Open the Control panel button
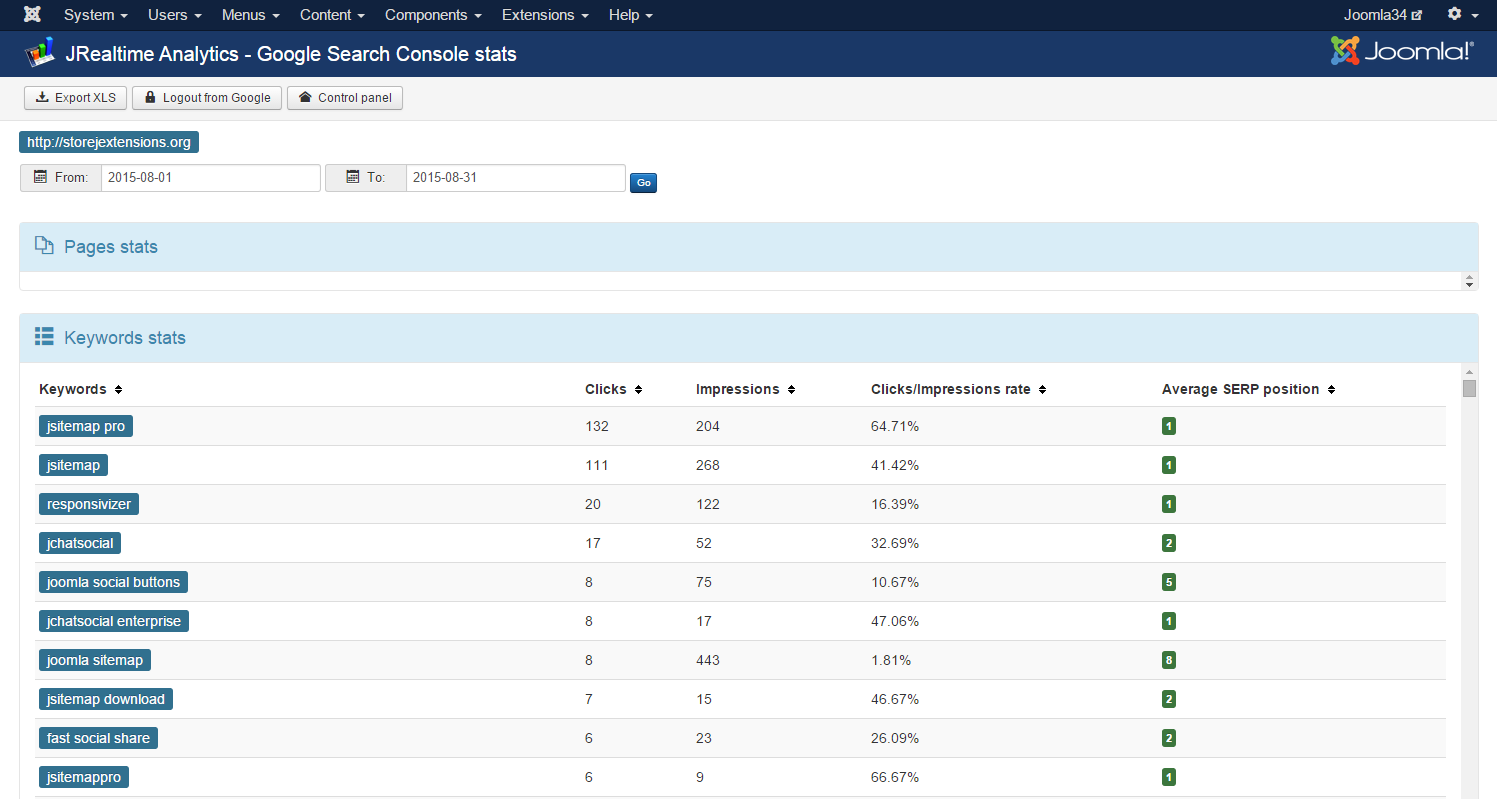Screen dimensions: 1497x799 pos(345,98)
